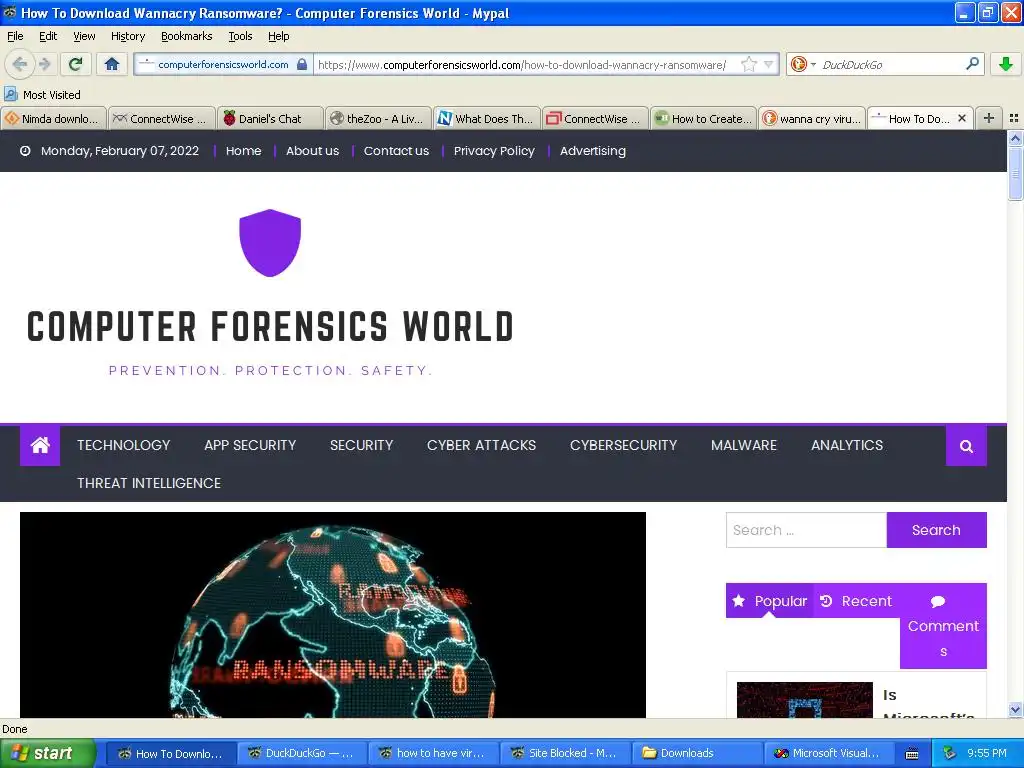Switch to the theZoo tab
1024x768 pixels.
[x=379, y=118]
